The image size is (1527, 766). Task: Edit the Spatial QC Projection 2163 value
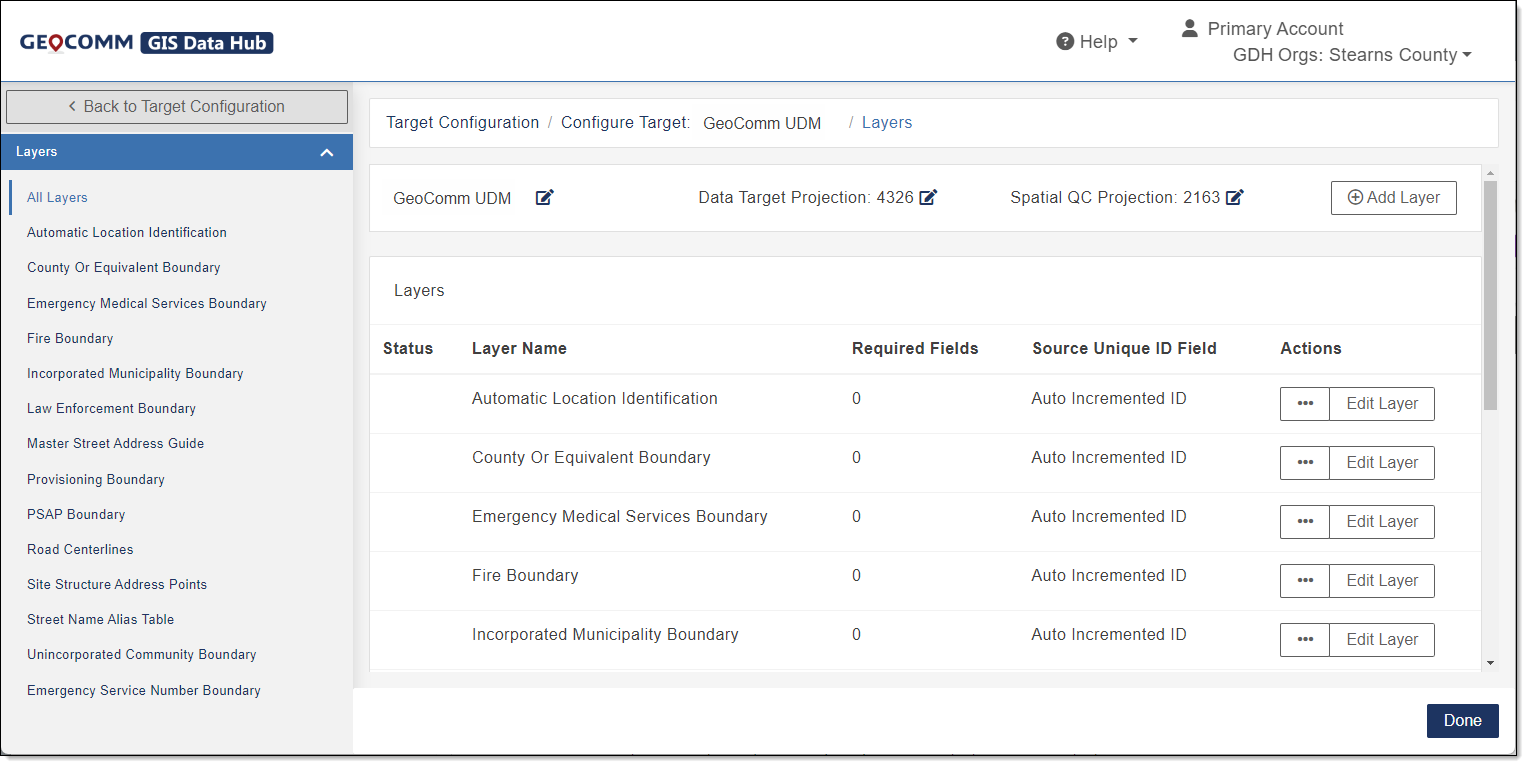(x=1235, y=197)
